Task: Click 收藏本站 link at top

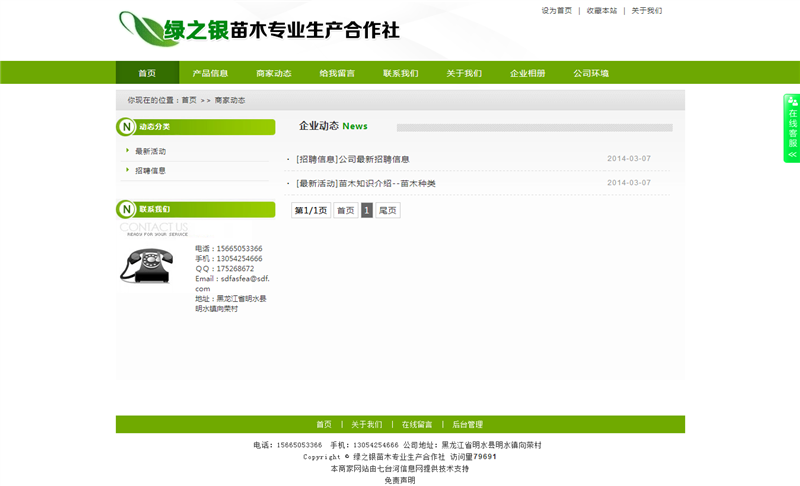Action: pyautogui.click(x=602, y=11)
